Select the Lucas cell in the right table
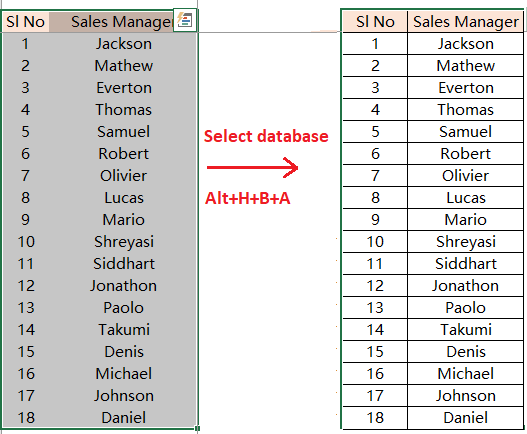 click(465, 198)
